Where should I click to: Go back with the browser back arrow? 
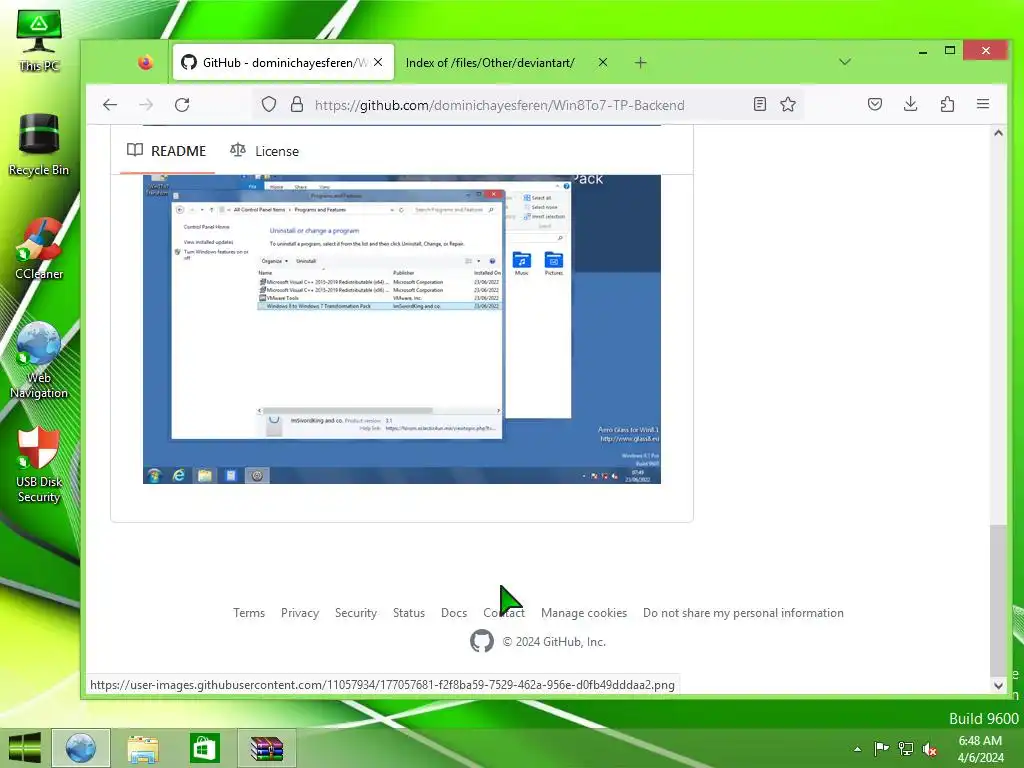(x=110, y=104)
